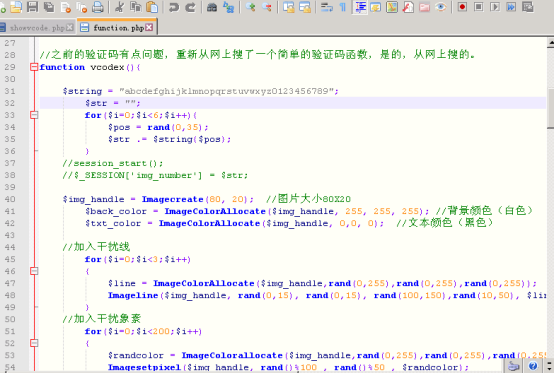Close all documents via toolbar
Screen dimensions: 554x374
click(82, 7)
